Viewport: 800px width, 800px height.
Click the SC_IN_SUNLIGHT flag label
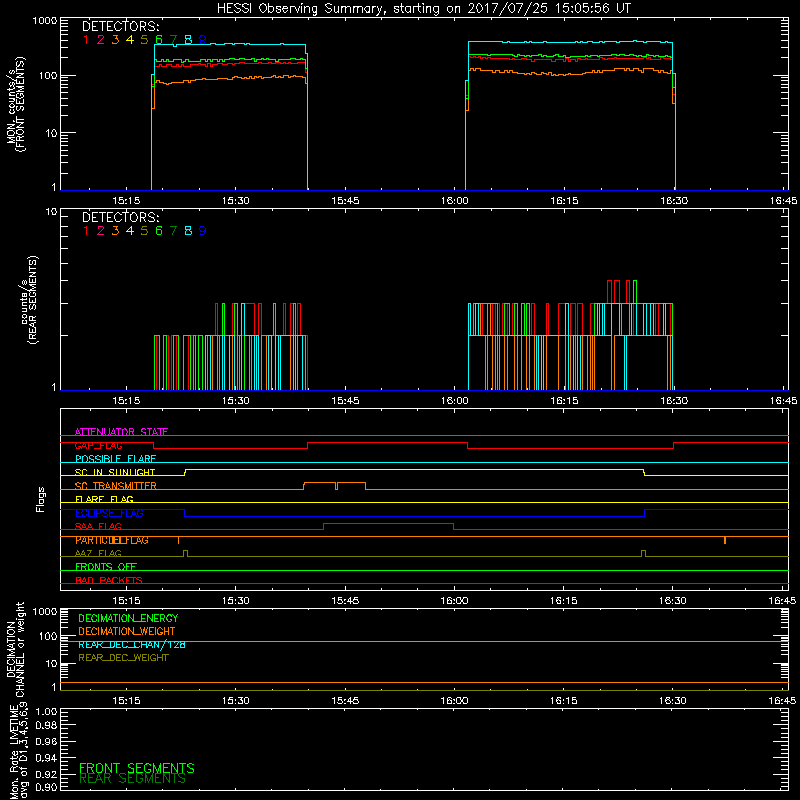point(115,472)
